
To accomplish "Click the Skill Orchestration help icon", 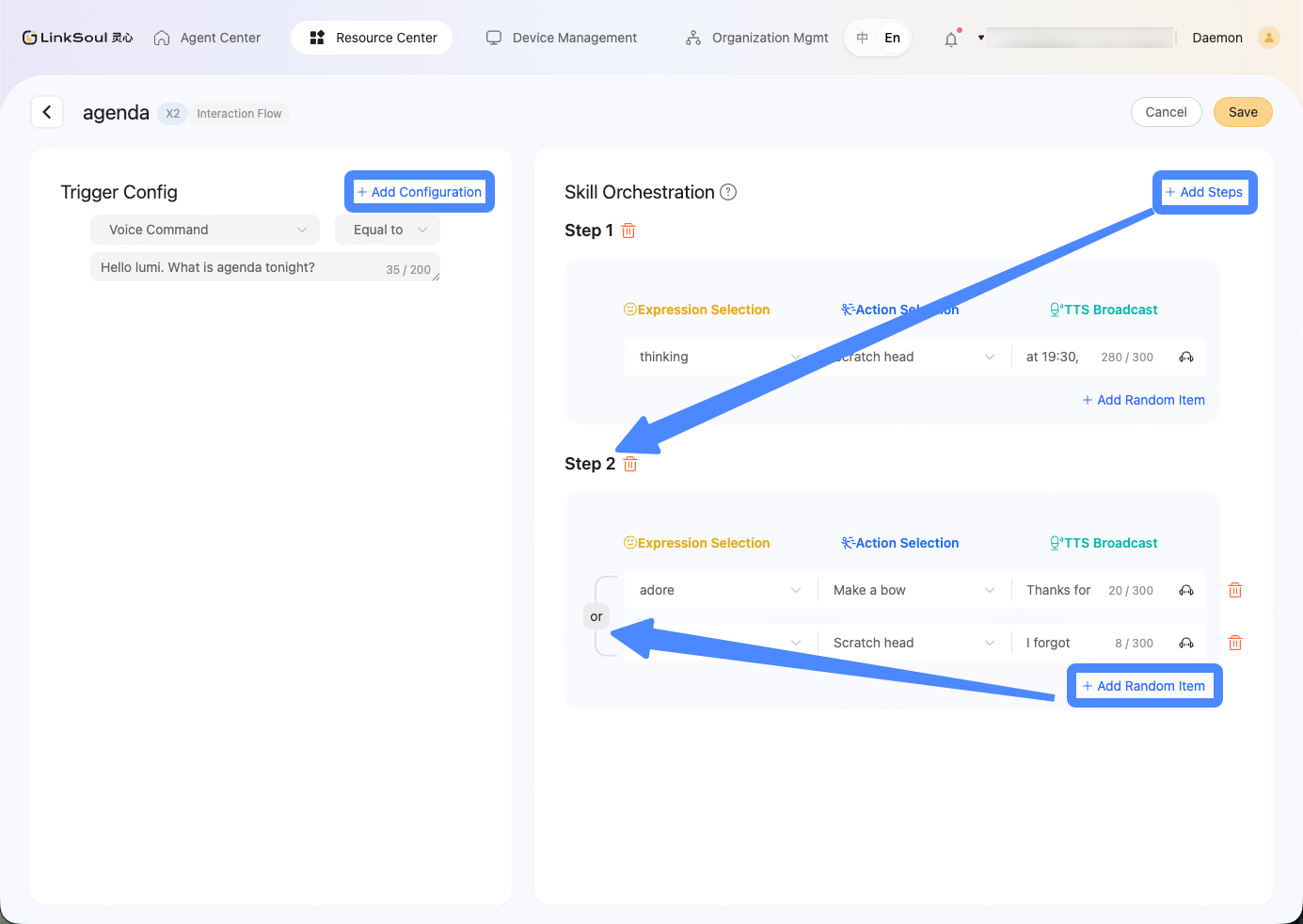I will click(728, 192).
